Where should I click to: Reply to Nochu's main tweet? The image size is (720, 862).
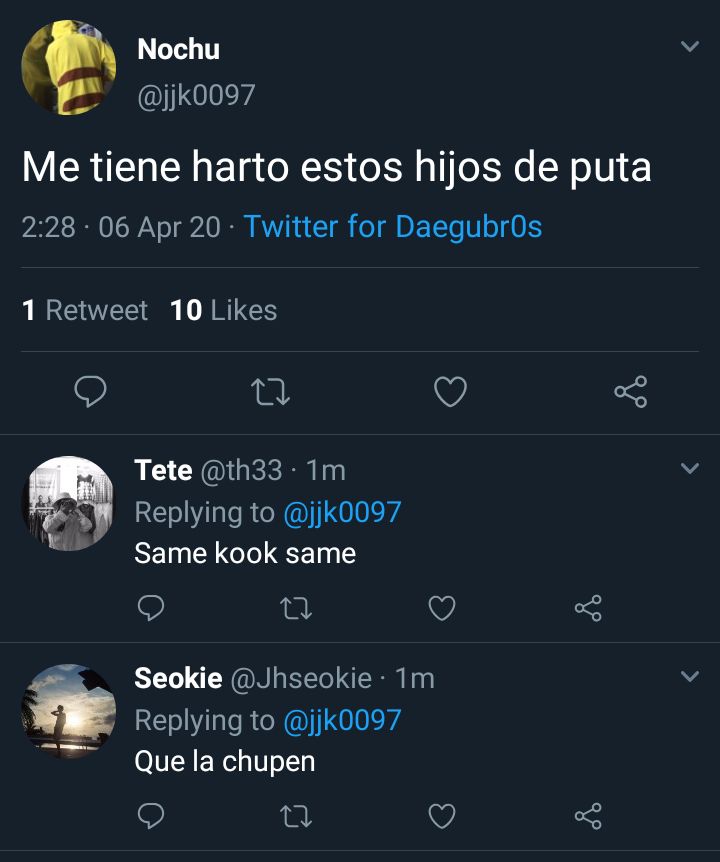[x=90, y=391]
